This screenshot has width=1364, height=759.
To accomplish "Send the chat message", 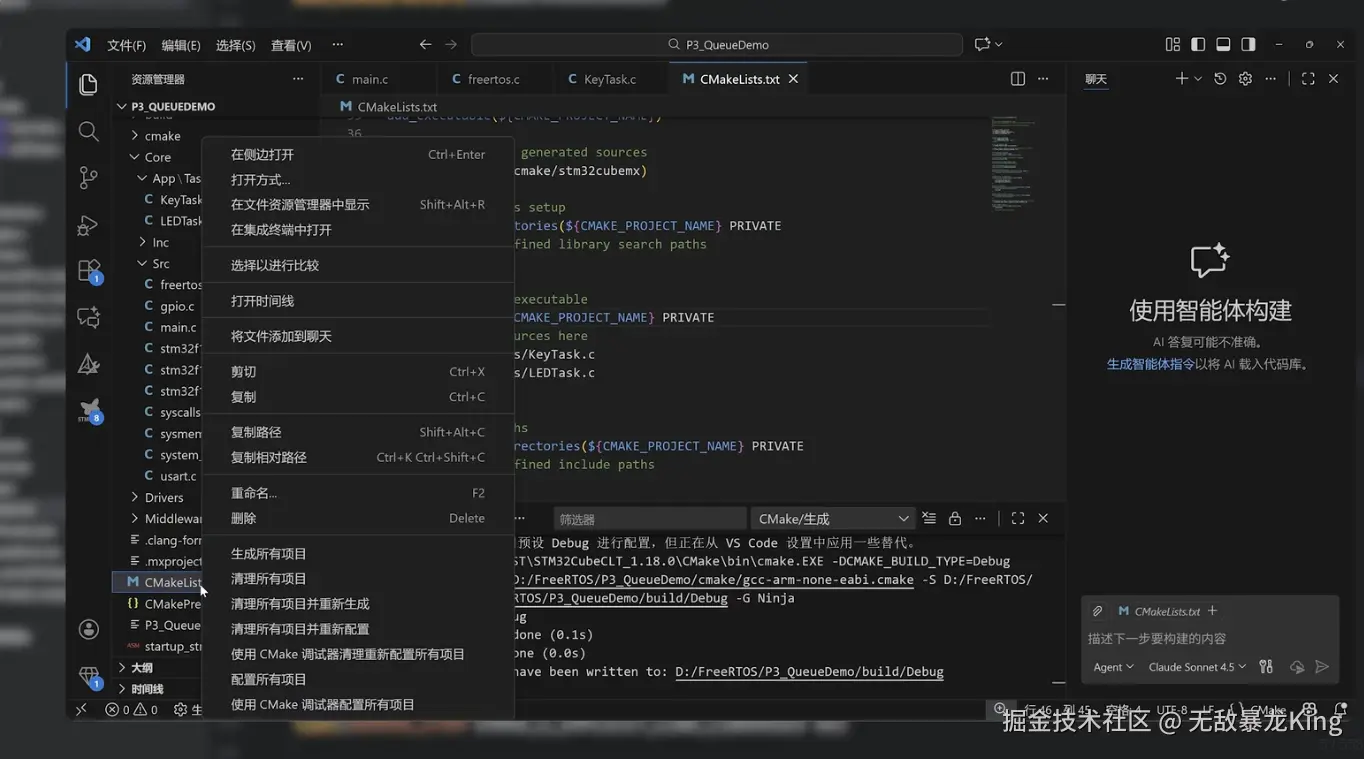I will (1322, 667).
